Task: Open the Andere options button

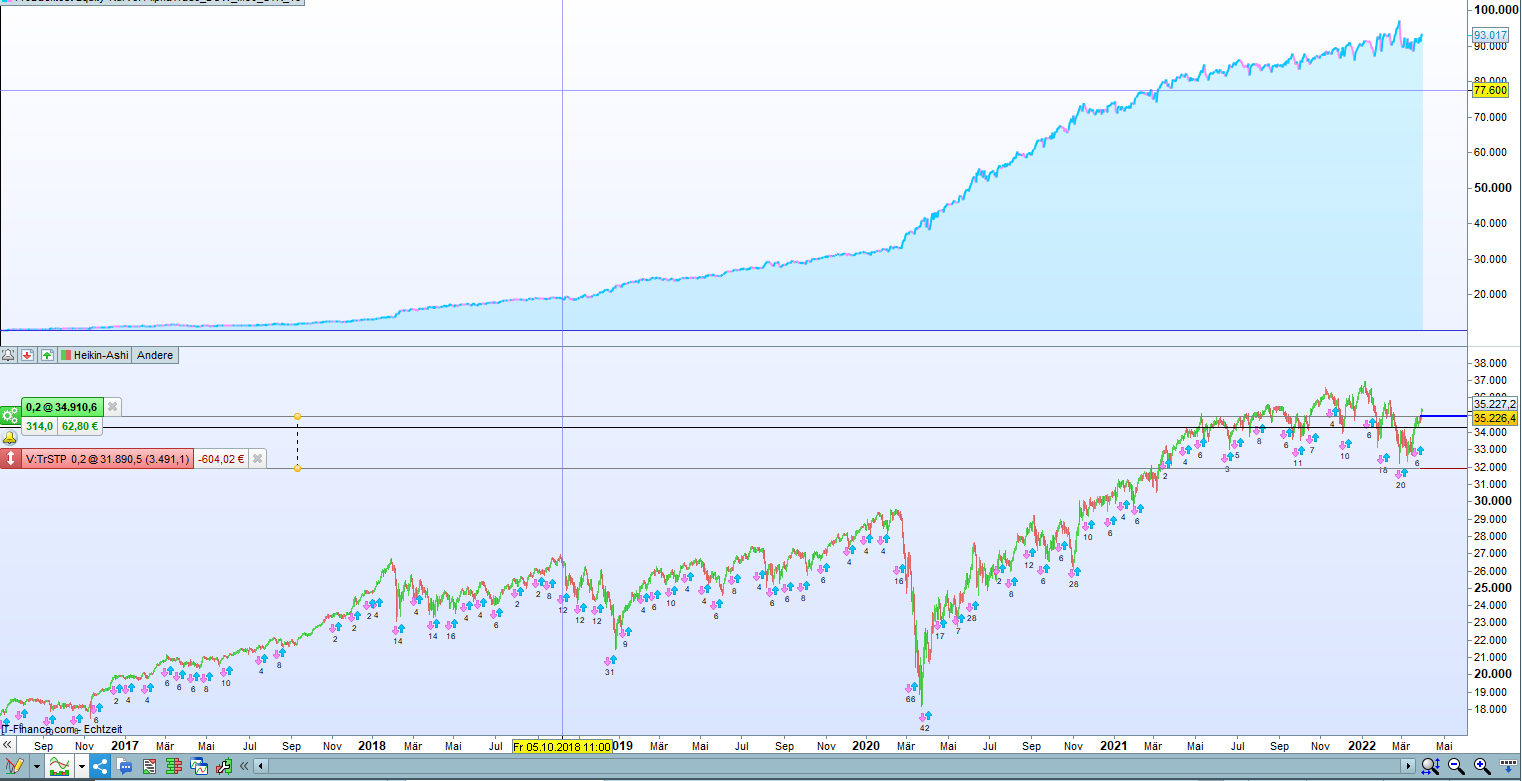Action: click(155, 355)
